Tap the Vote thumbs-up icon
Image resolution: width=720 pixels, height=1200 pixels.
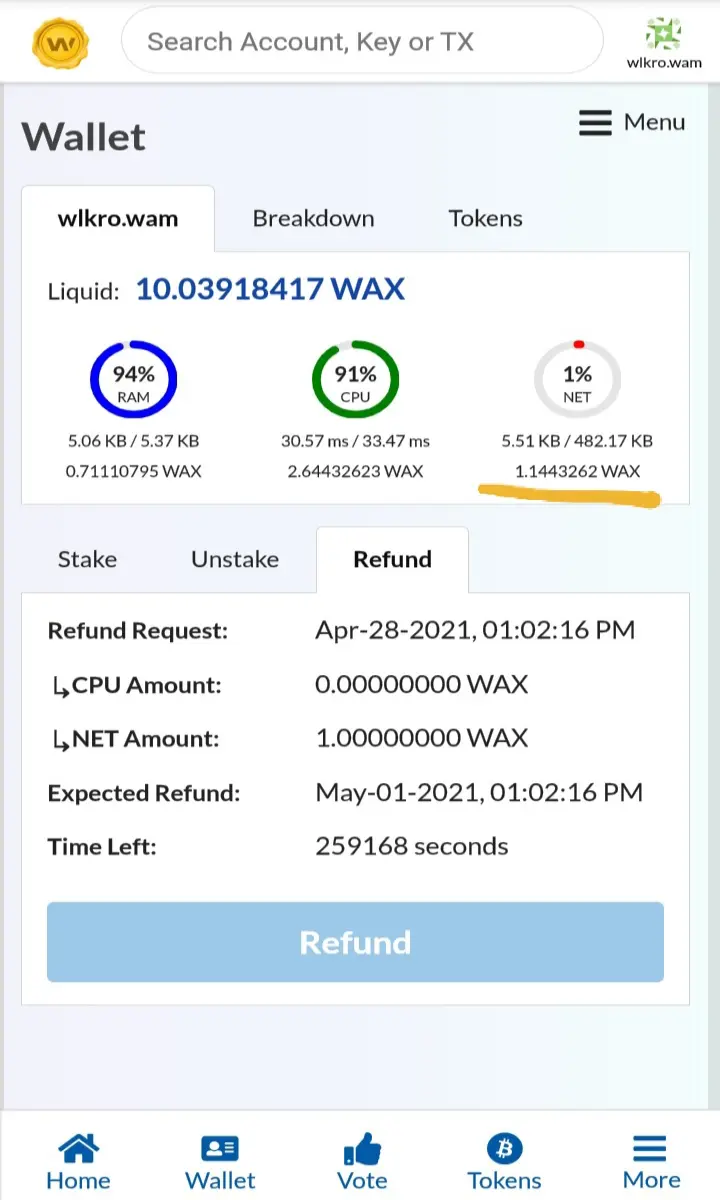tap(362, 1147)
